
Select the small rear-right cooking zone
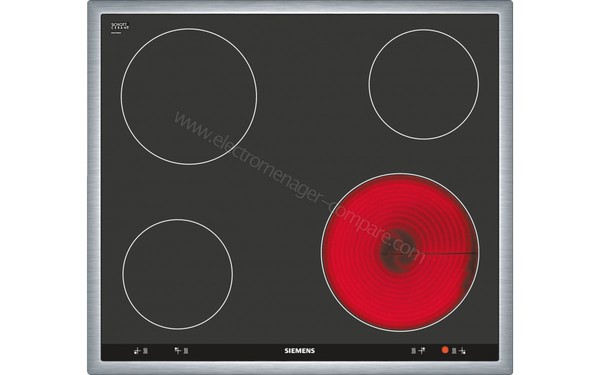[x=424, y=84]
